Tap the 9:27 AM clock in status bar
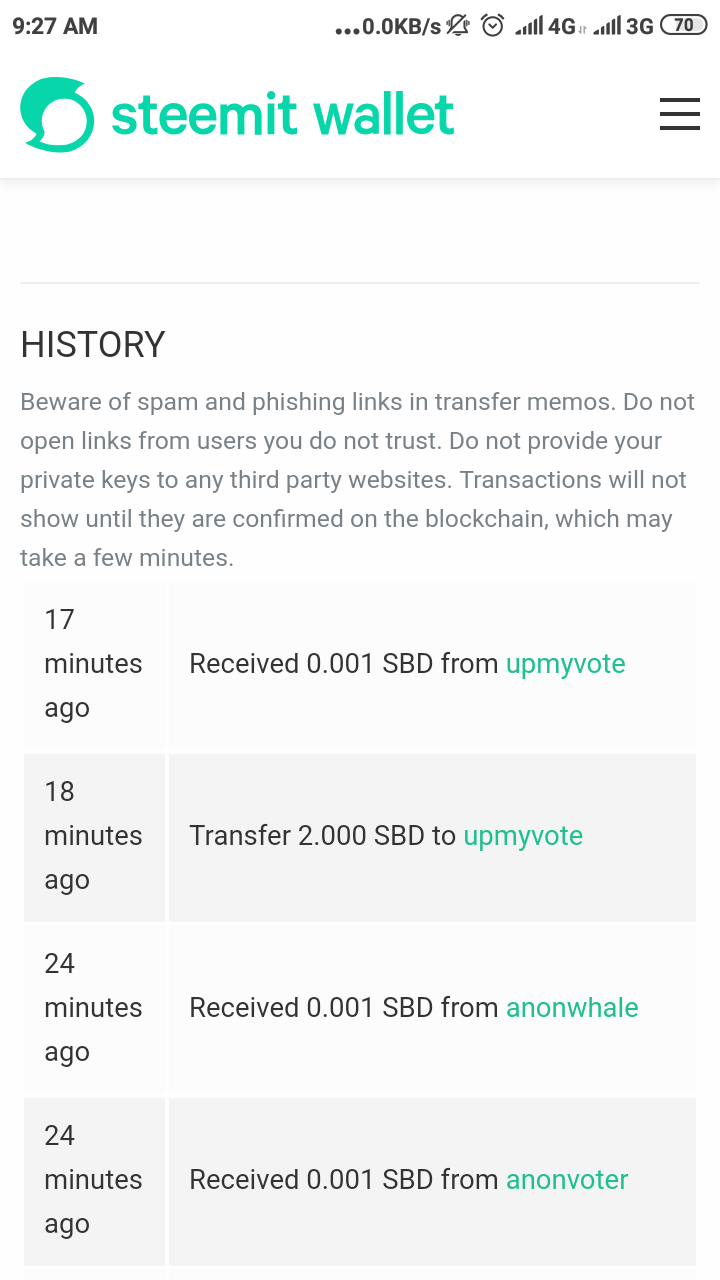 [x=55, y=26]
